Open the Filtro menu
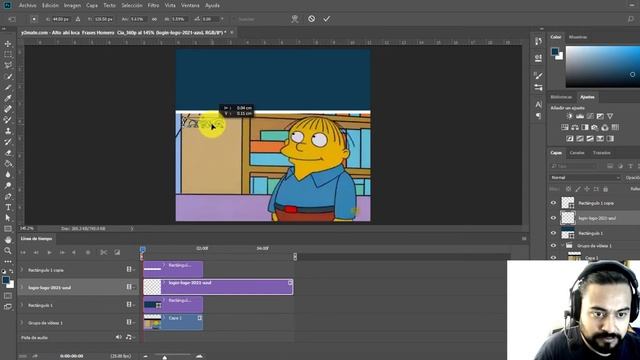This screenshot has height=360, width=640. coord(153,6)
